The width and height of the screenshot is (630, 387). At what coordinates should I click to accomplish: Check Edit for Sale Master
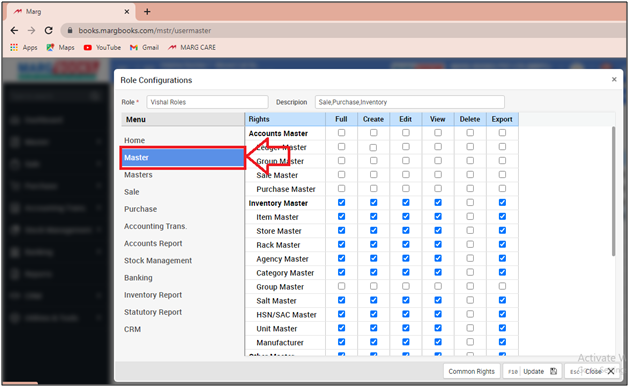(x=406, y=174)
